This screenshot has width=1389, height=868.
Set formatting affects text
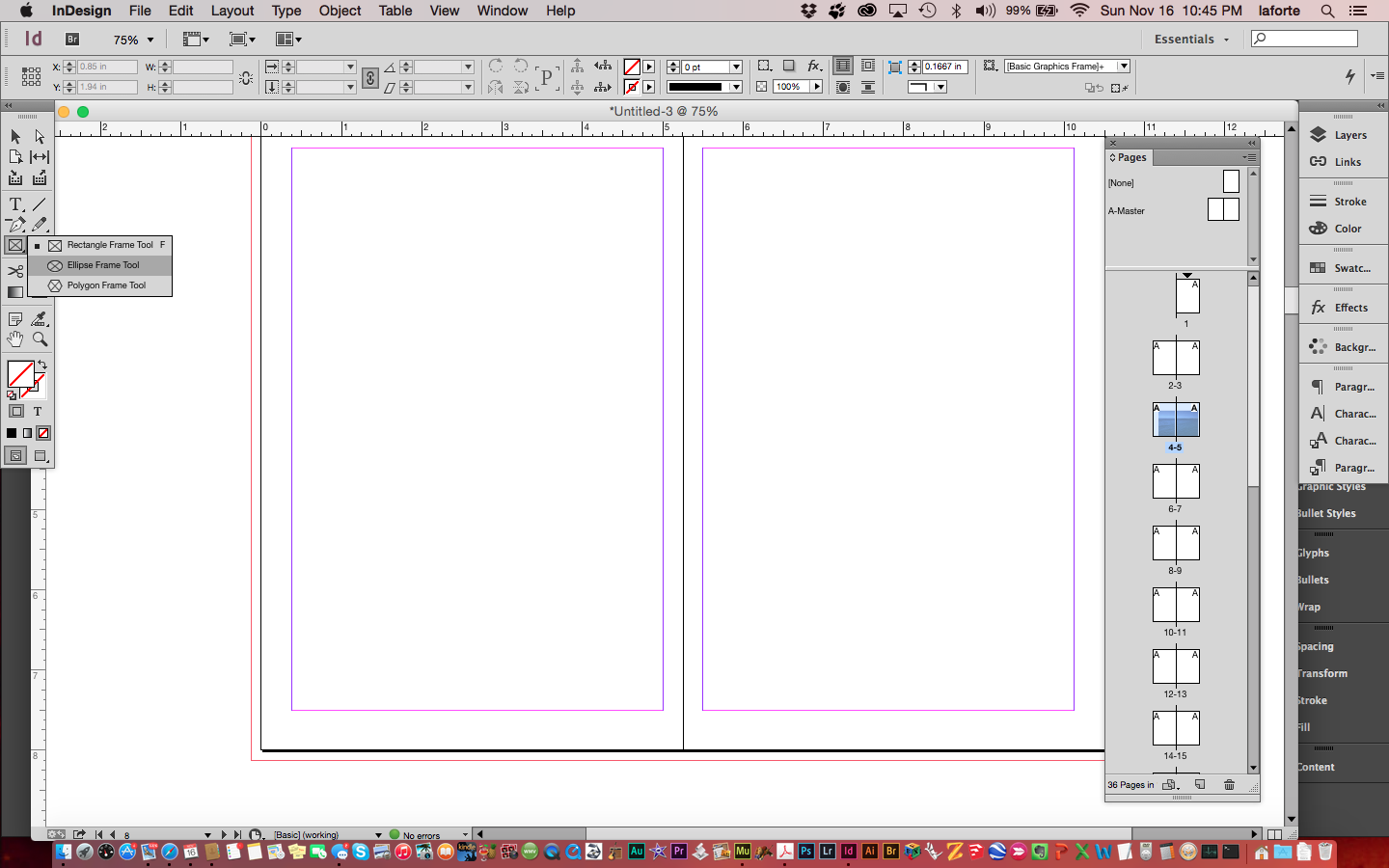[38, 411]
